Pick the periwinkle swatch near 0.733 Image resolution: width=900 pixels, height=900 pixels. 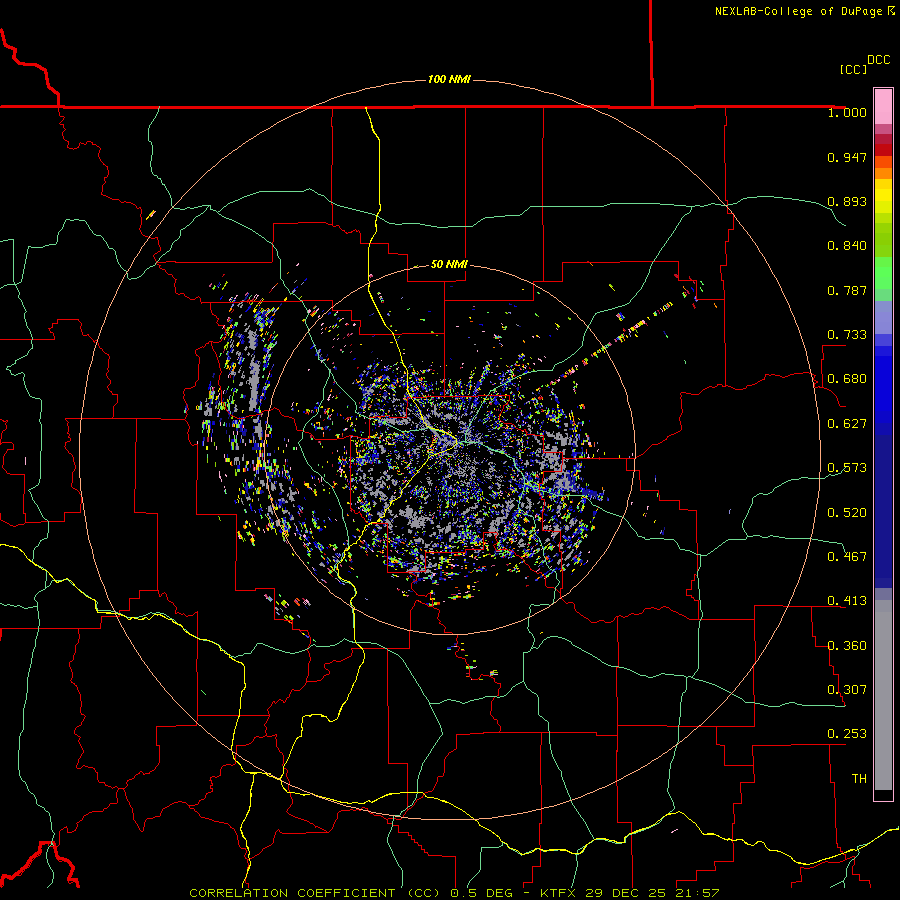883,317
